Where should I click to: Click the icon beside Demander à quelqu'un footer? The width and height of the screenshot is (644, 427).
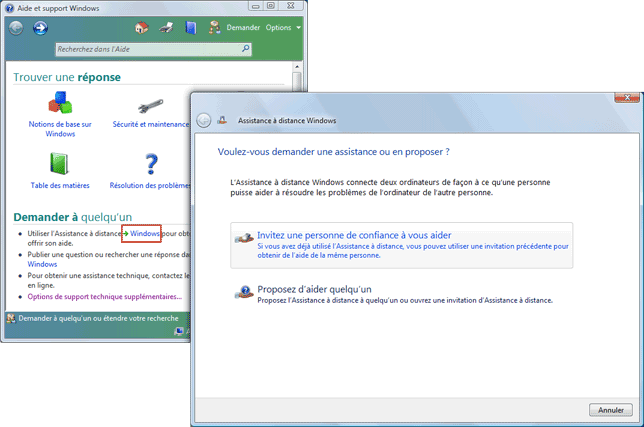click(x=11, y=318)
